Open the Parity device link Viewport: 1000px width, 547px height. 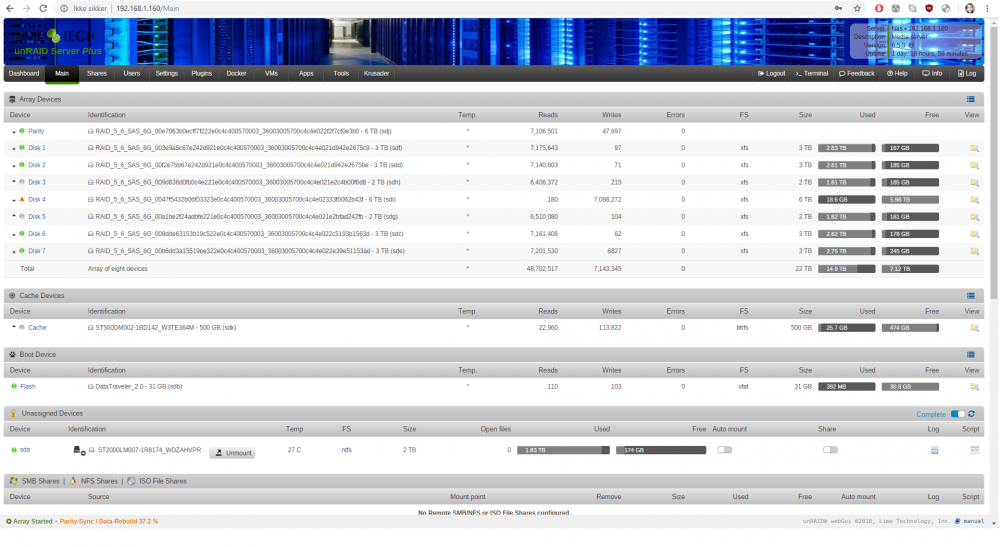pyautogui.click(x=36, y=131)
